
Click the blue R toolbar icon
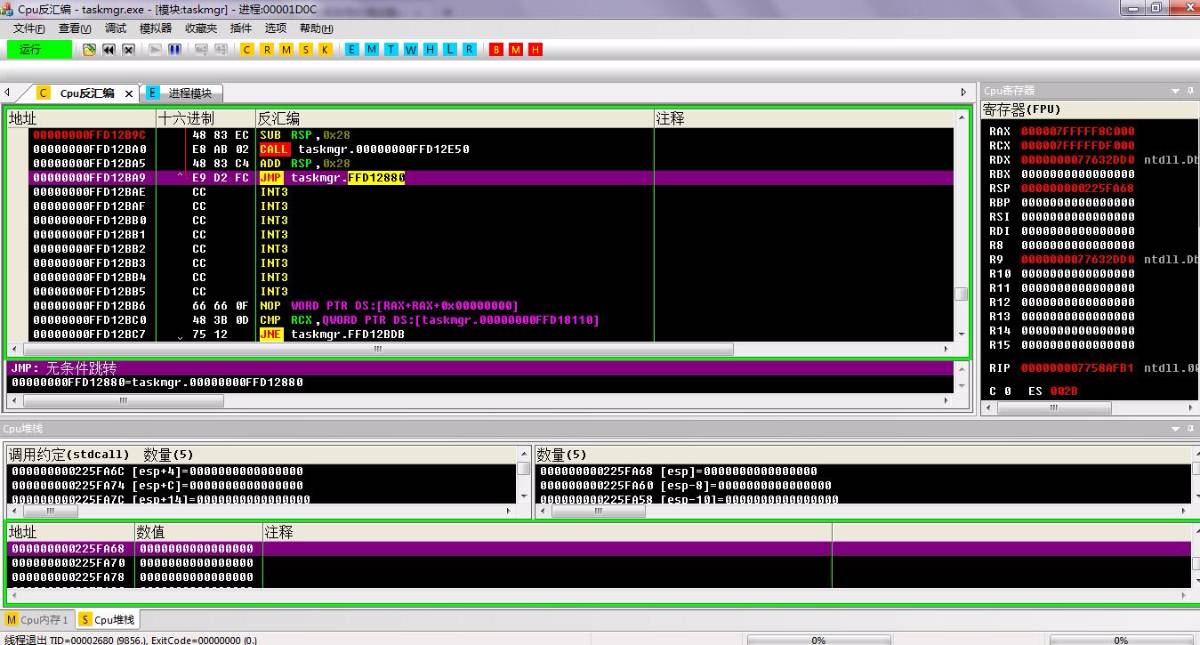(469, 49)
